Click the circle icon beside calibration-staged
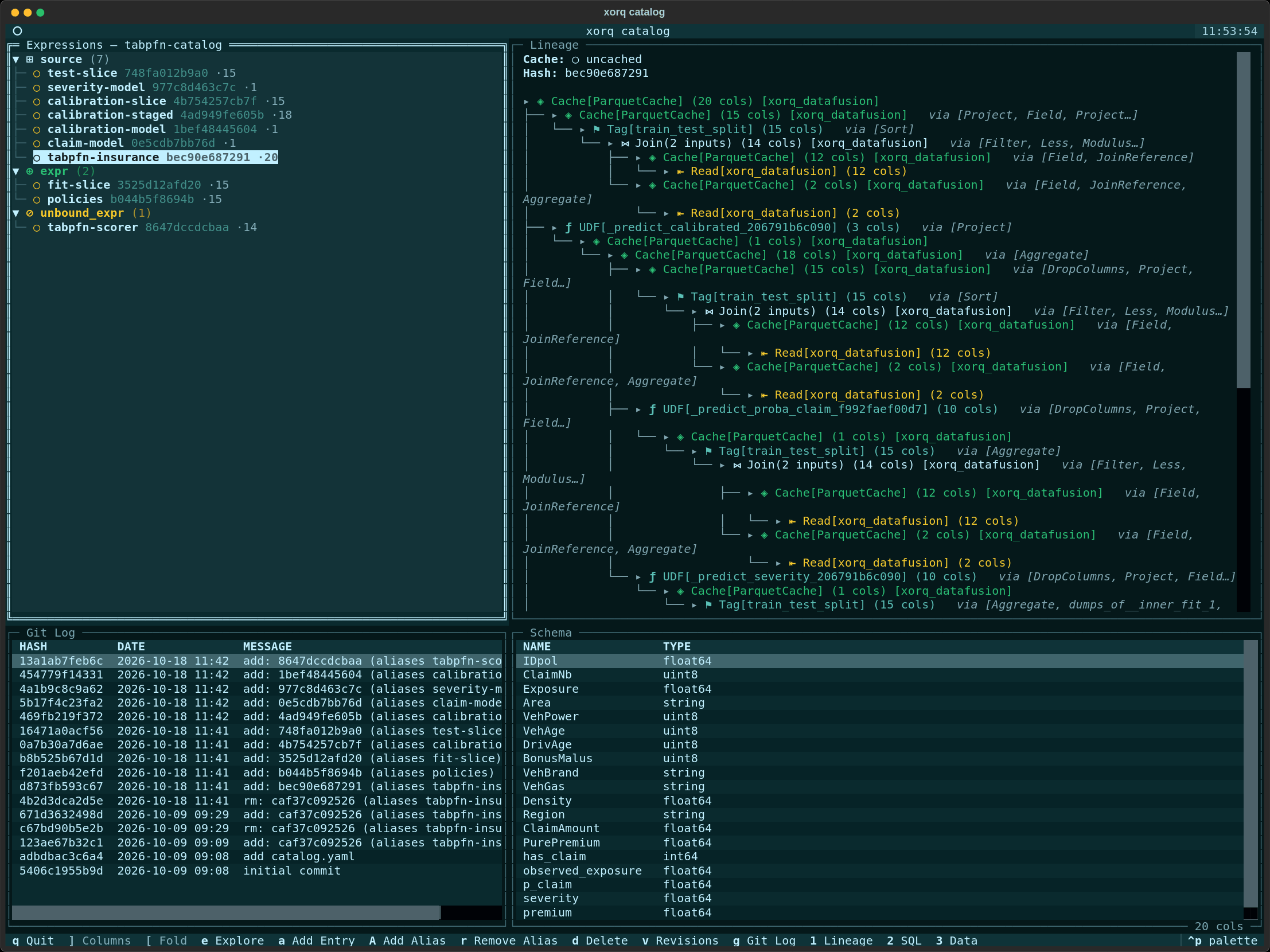1270x952 pixels. [x=37, y=115]
